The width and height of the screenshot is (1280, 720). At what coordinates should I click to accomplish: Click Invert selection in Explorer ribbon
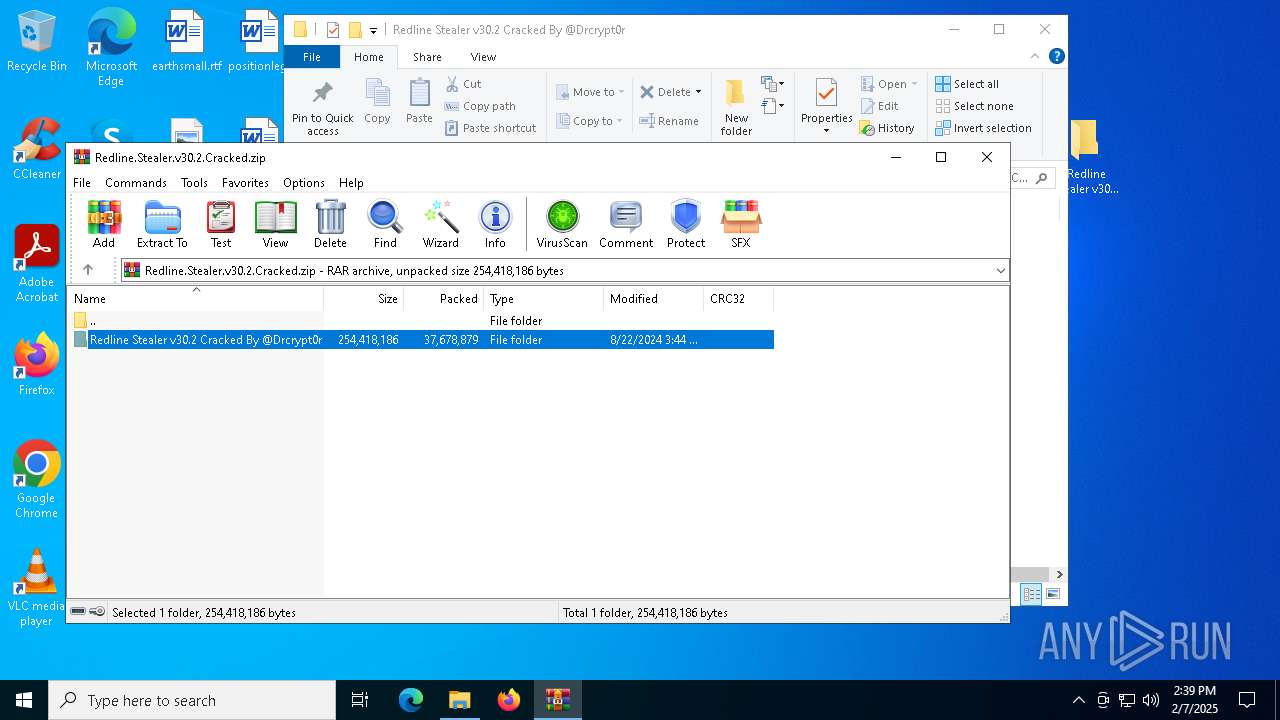pos(983,128)
